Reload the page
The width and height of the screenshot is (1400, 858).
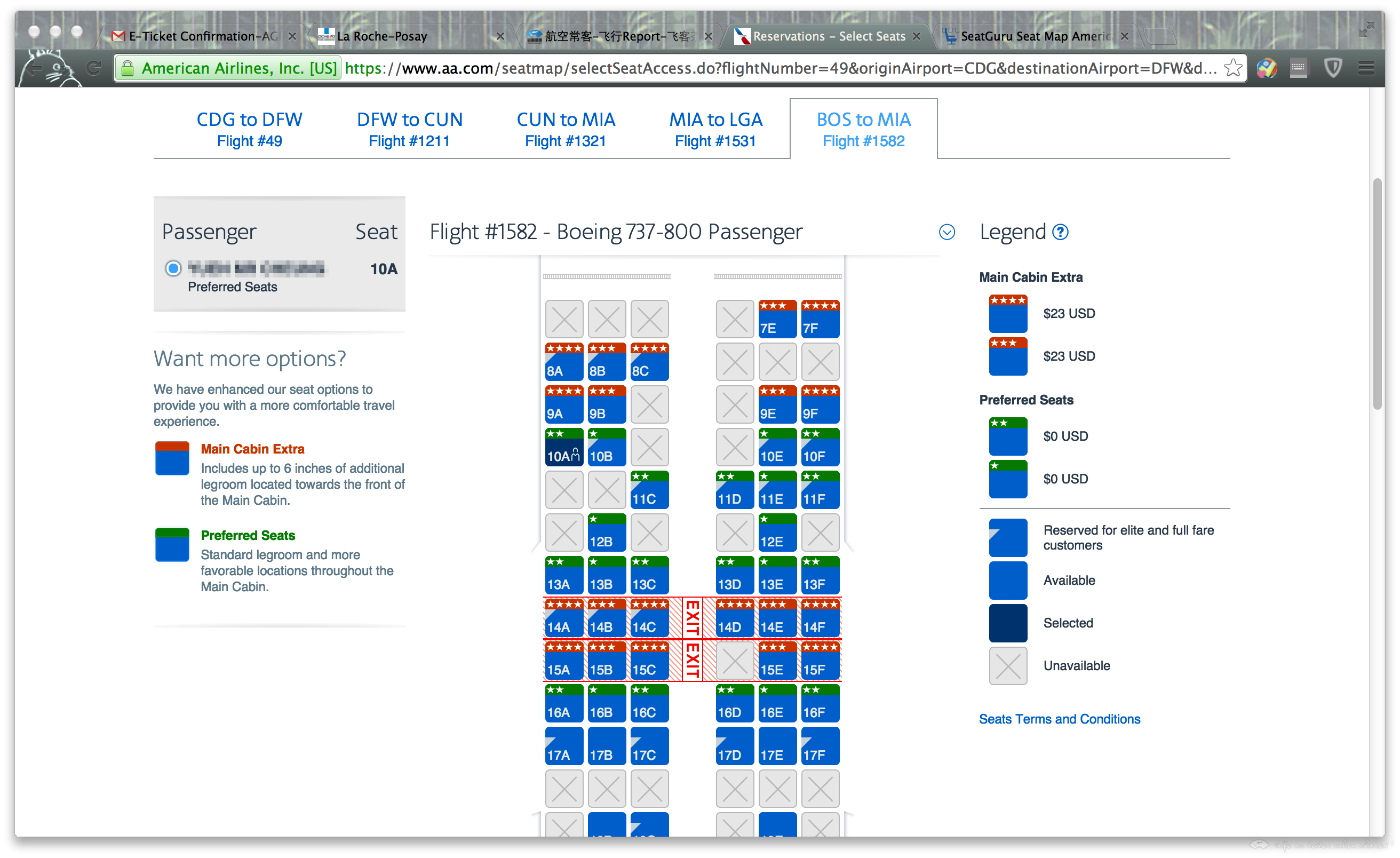point(94,68)
